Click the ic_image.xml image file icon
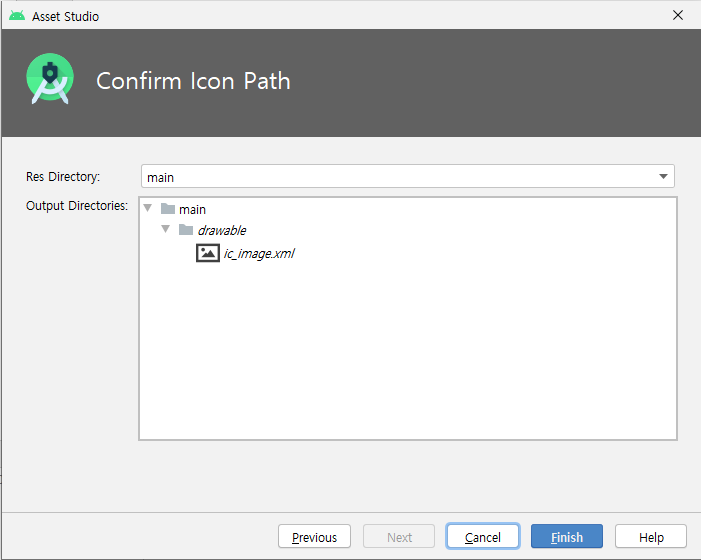Screen dimensions: 701x560 coord(208,253)
